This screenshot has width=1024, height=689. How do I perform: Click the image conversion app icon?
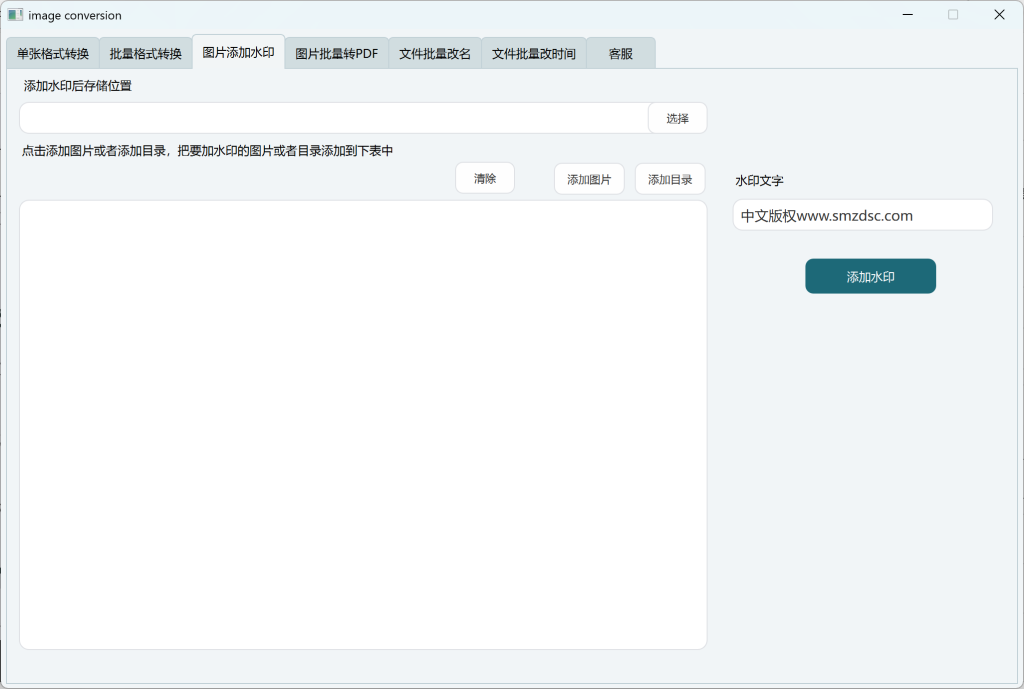(x=15, y=15)
